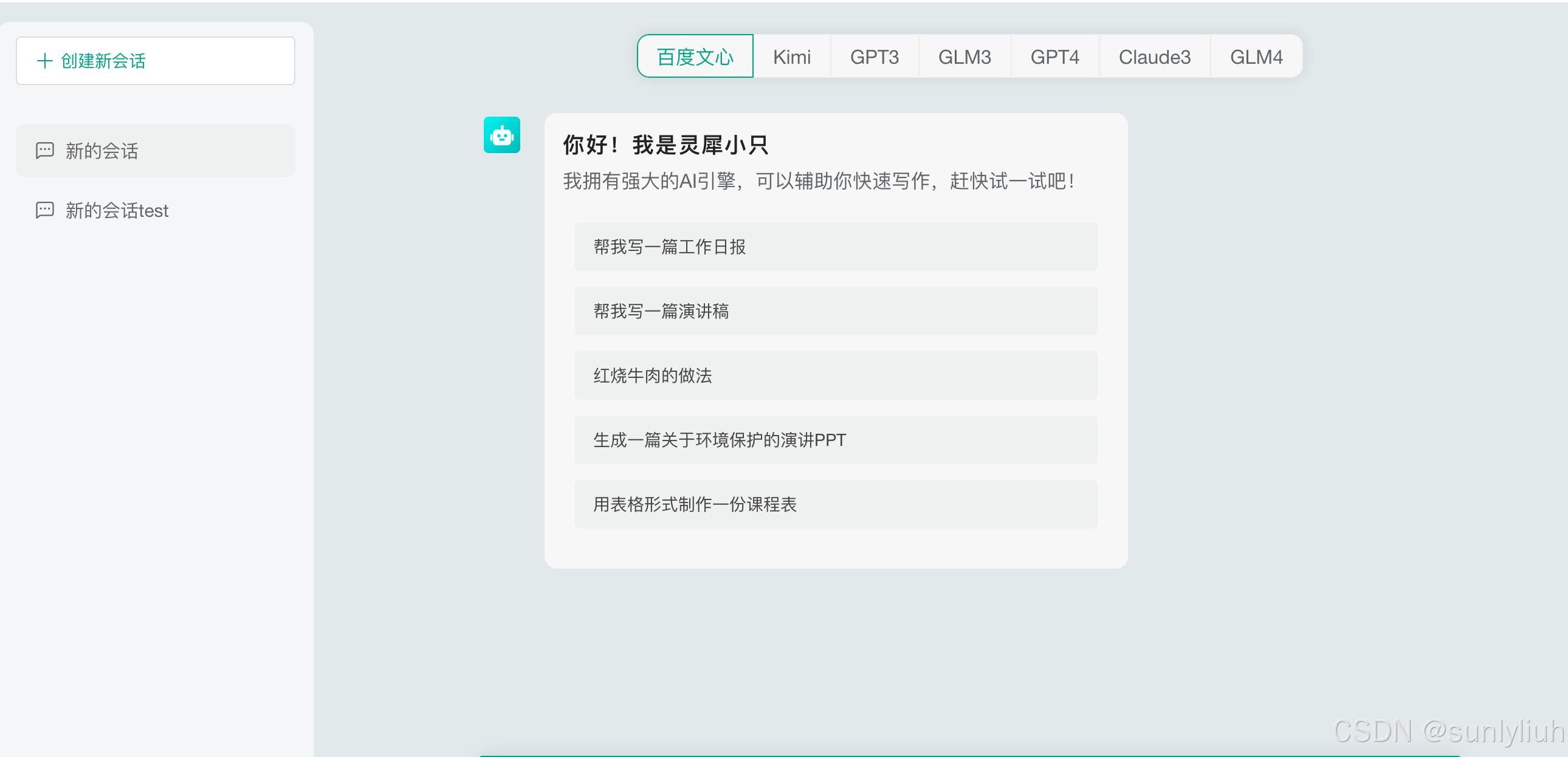Switch to the Claude3 model tab
The width and height of the screenshot is (1568, 757).
[1154, 57]
